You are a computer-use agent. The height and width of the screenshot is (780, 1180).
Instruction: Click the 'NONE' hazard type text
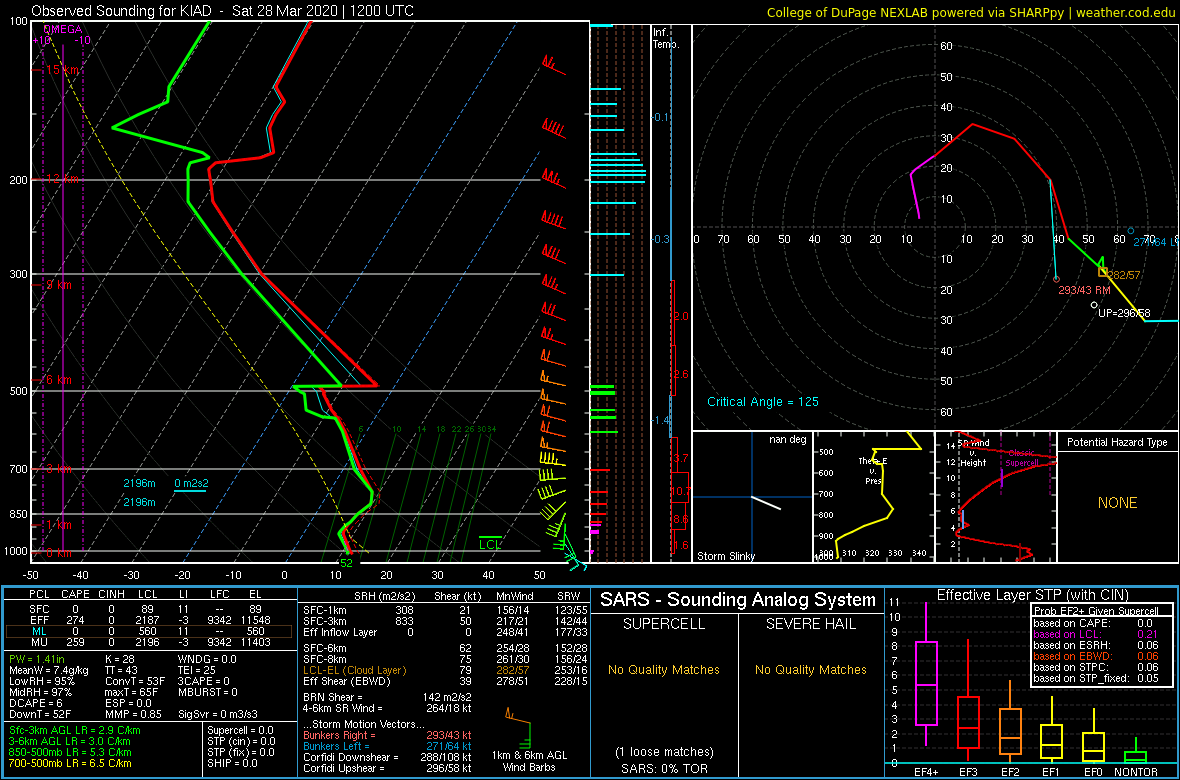(1117, 503)
